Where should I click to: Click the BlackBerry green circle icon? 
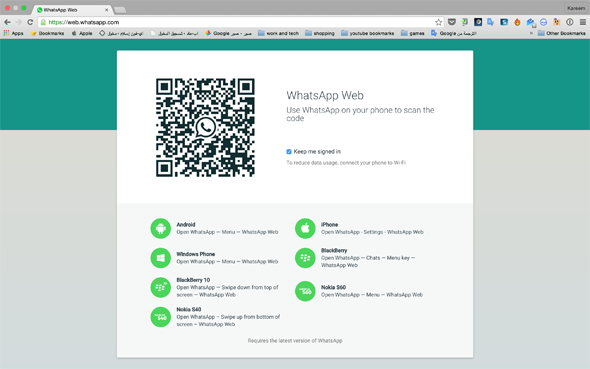(x=305, y=258)
